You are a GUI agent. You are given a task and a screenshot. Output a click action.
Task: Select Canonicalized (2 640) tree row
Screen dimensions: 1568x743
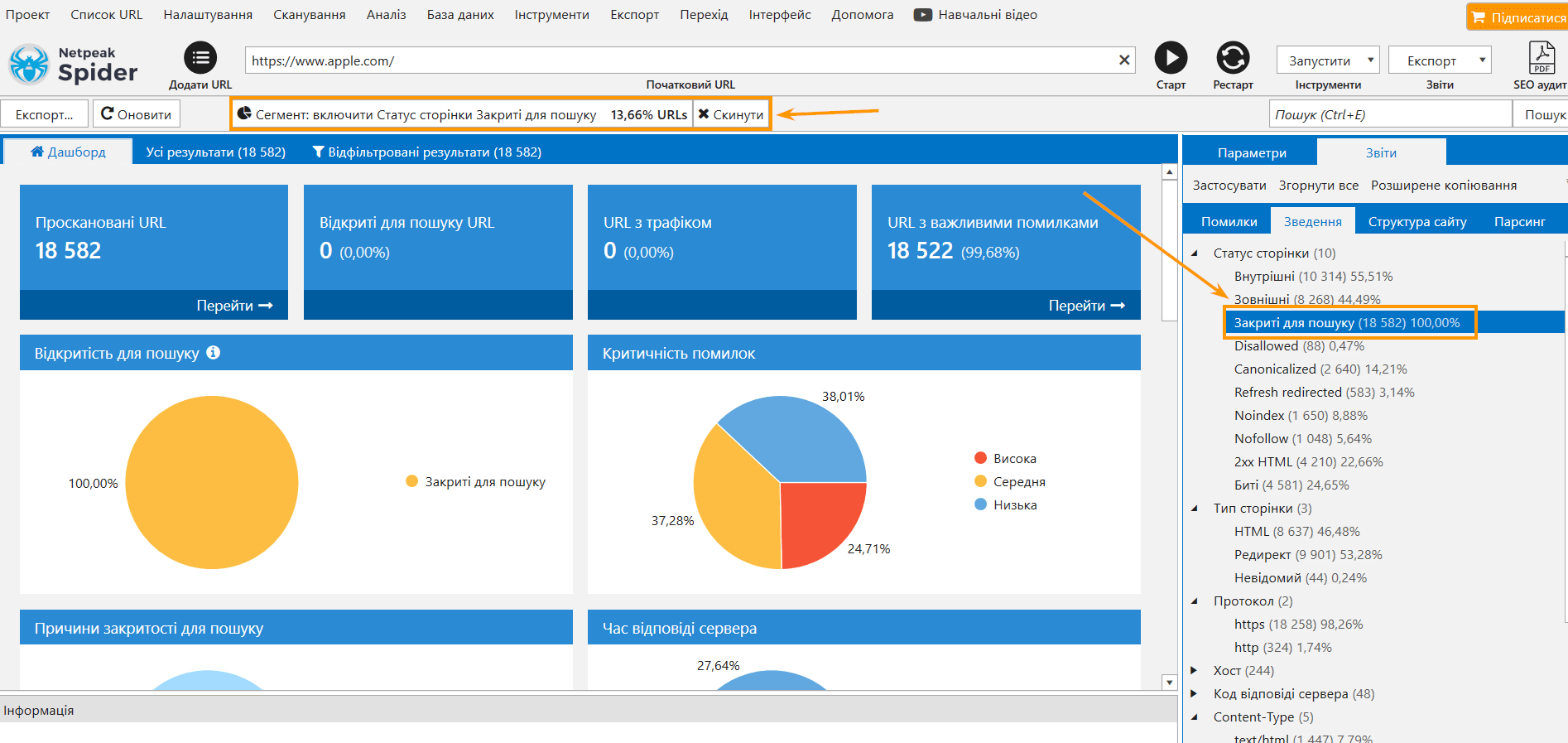click(x=1320, y=369)
